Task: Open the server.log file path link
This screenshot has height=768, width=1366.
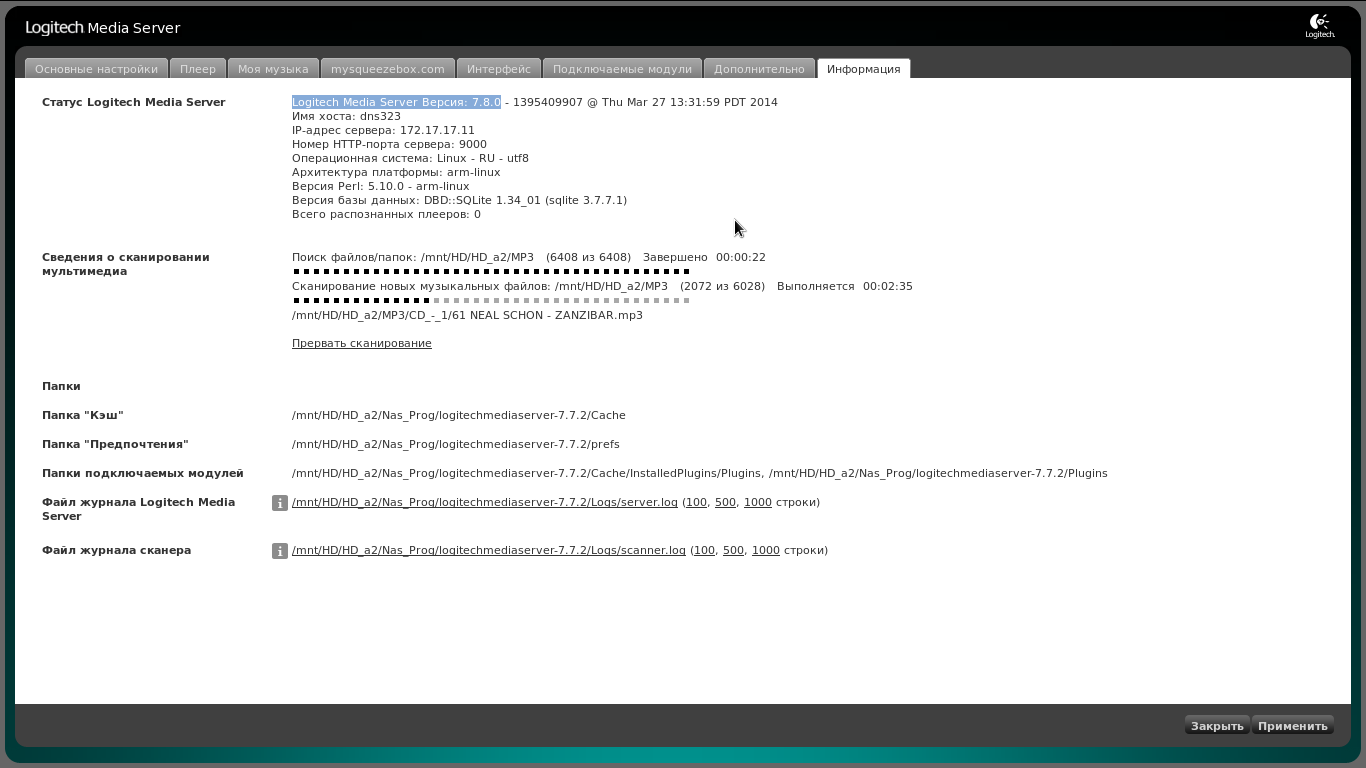Action: (485, 502)
